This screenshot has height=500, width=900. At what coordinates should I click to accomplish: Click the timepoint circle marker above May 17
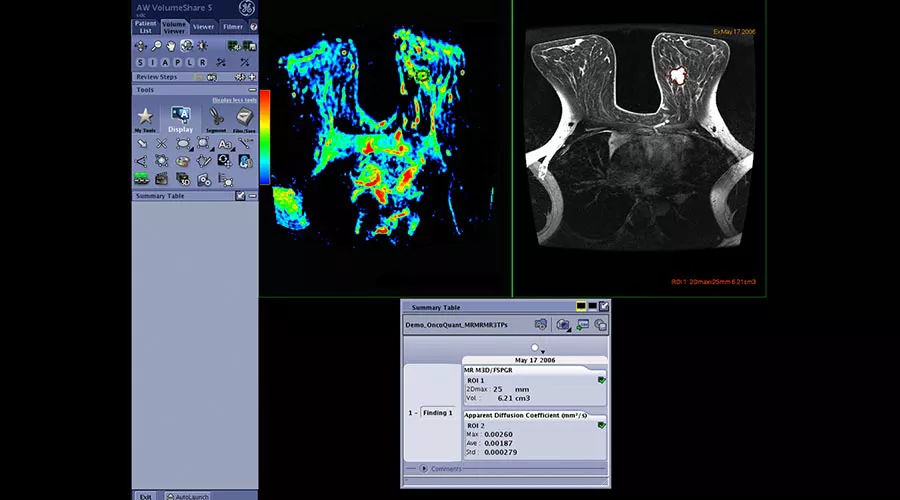coord(534,347)
